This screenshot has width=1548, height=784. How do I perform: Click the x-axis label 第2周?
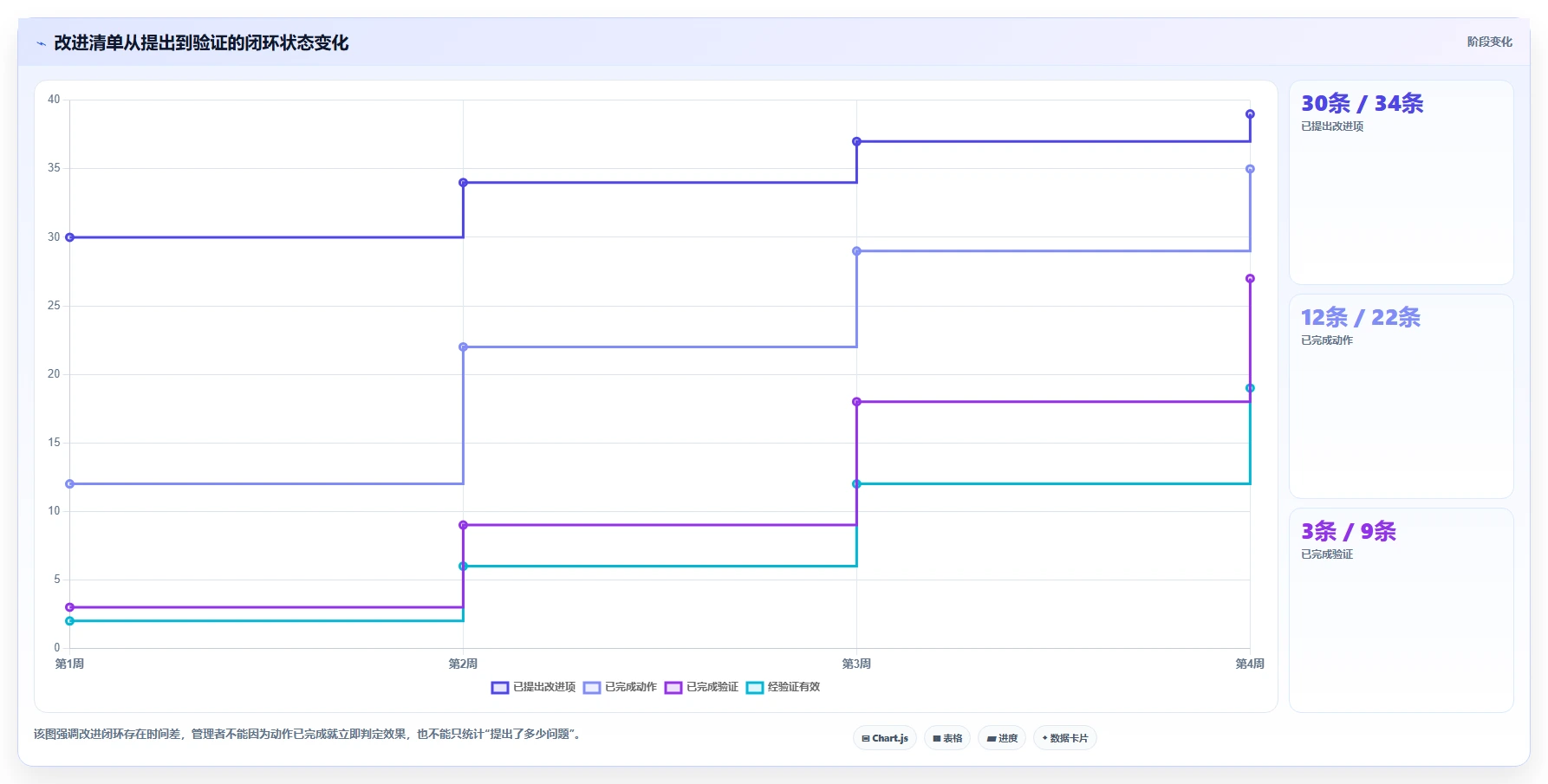click(463, 664)
